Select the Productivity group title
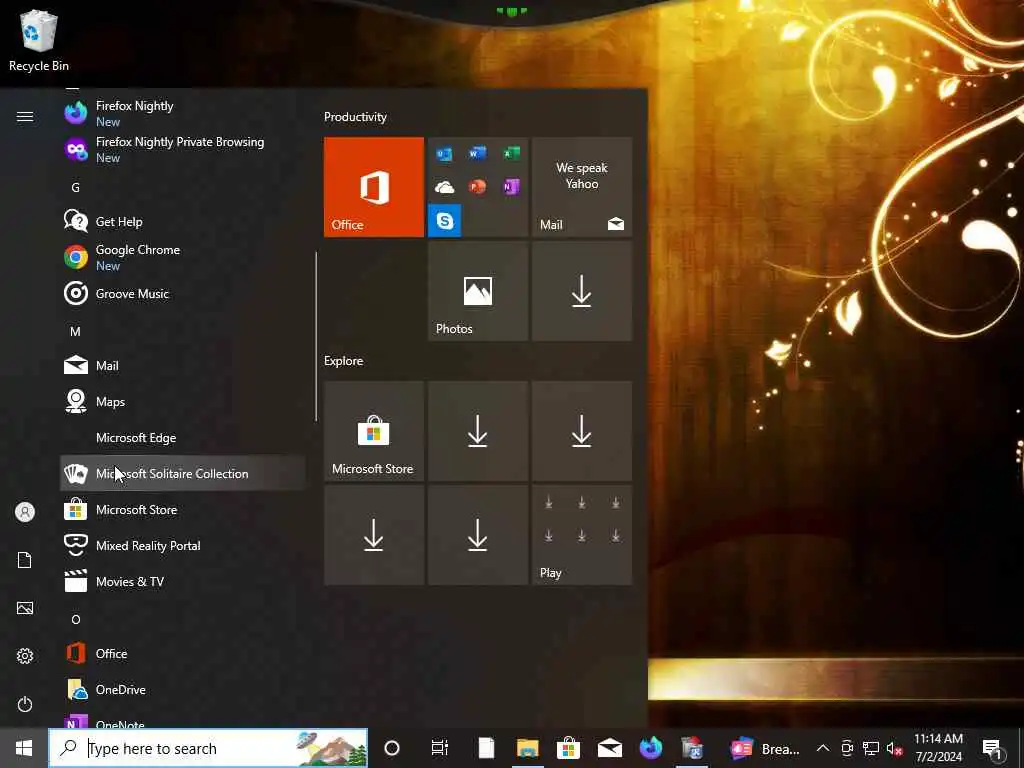Image resolution: width=1024 pixels, height=768 pixels. point(355,117)
